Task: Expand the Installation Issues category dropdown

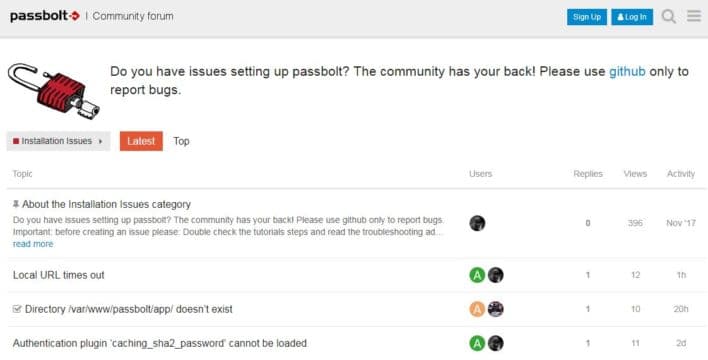Action: click(58, 141)
